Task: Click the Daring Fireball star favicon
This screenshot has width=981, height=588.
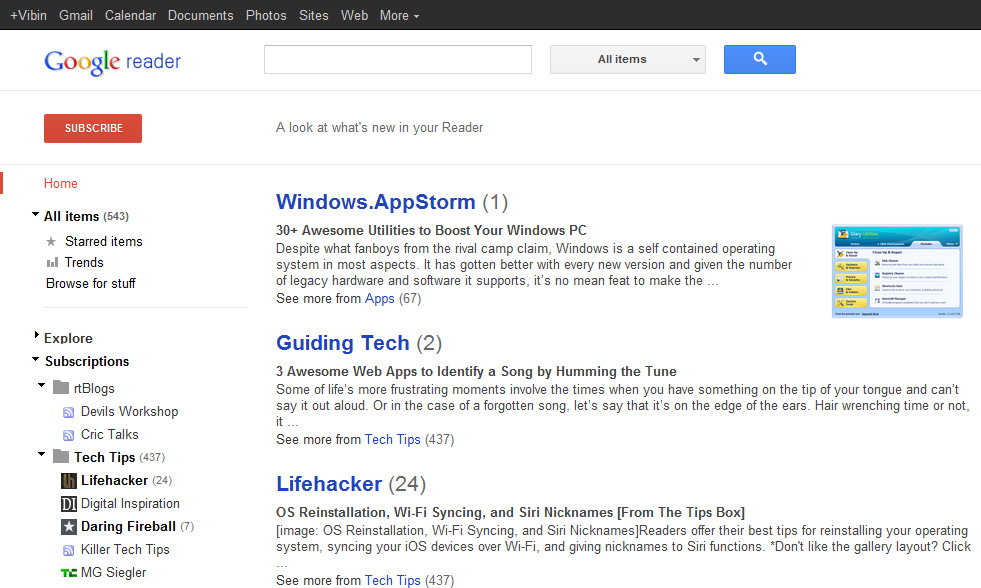Action: click(69, 527)
